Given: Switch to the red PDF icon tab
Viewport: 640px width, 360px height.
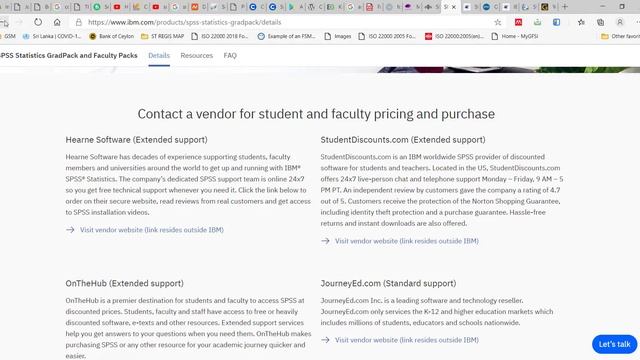Looking at the screenshot, I should [369, 7].
